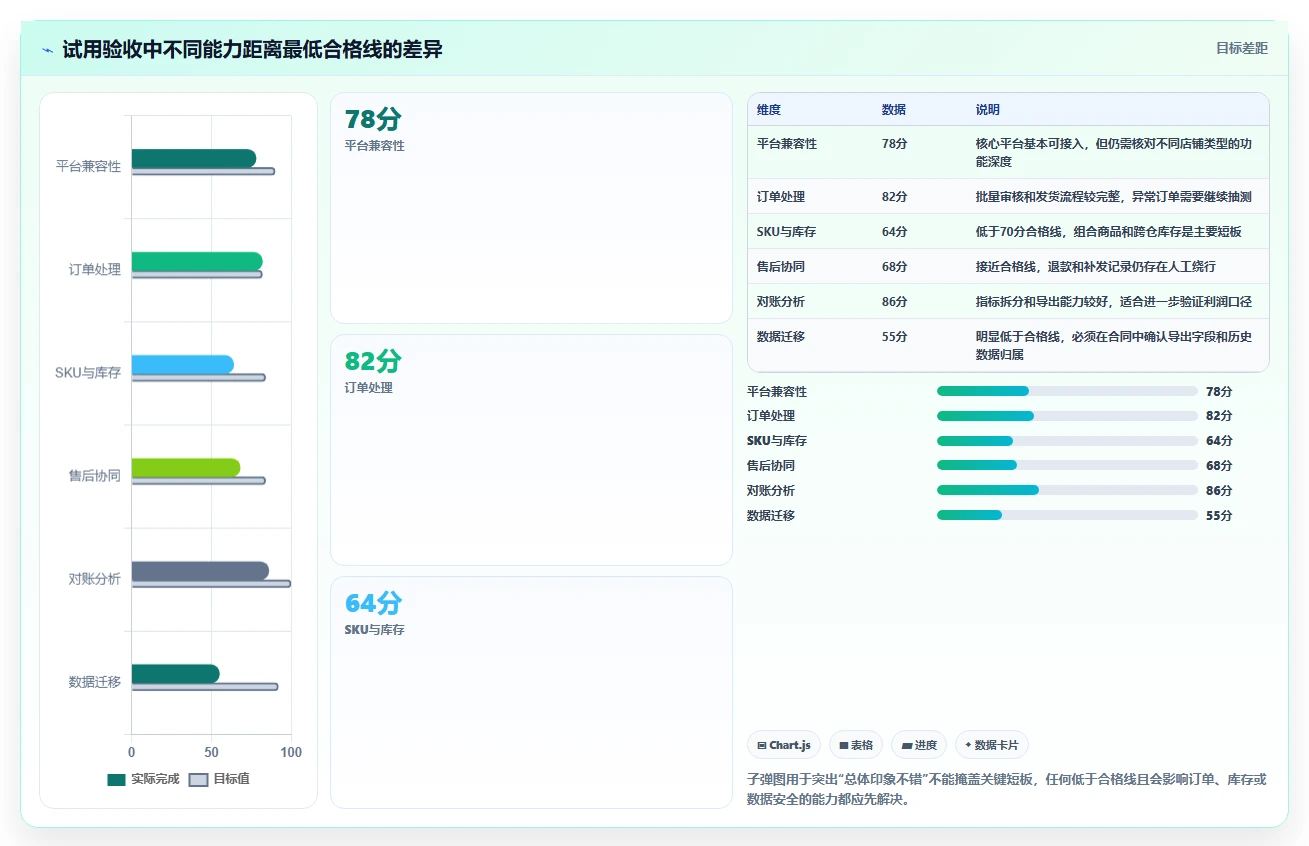
Task: Open the 64分 SKU与库存 data card
Action: [531, 692]
